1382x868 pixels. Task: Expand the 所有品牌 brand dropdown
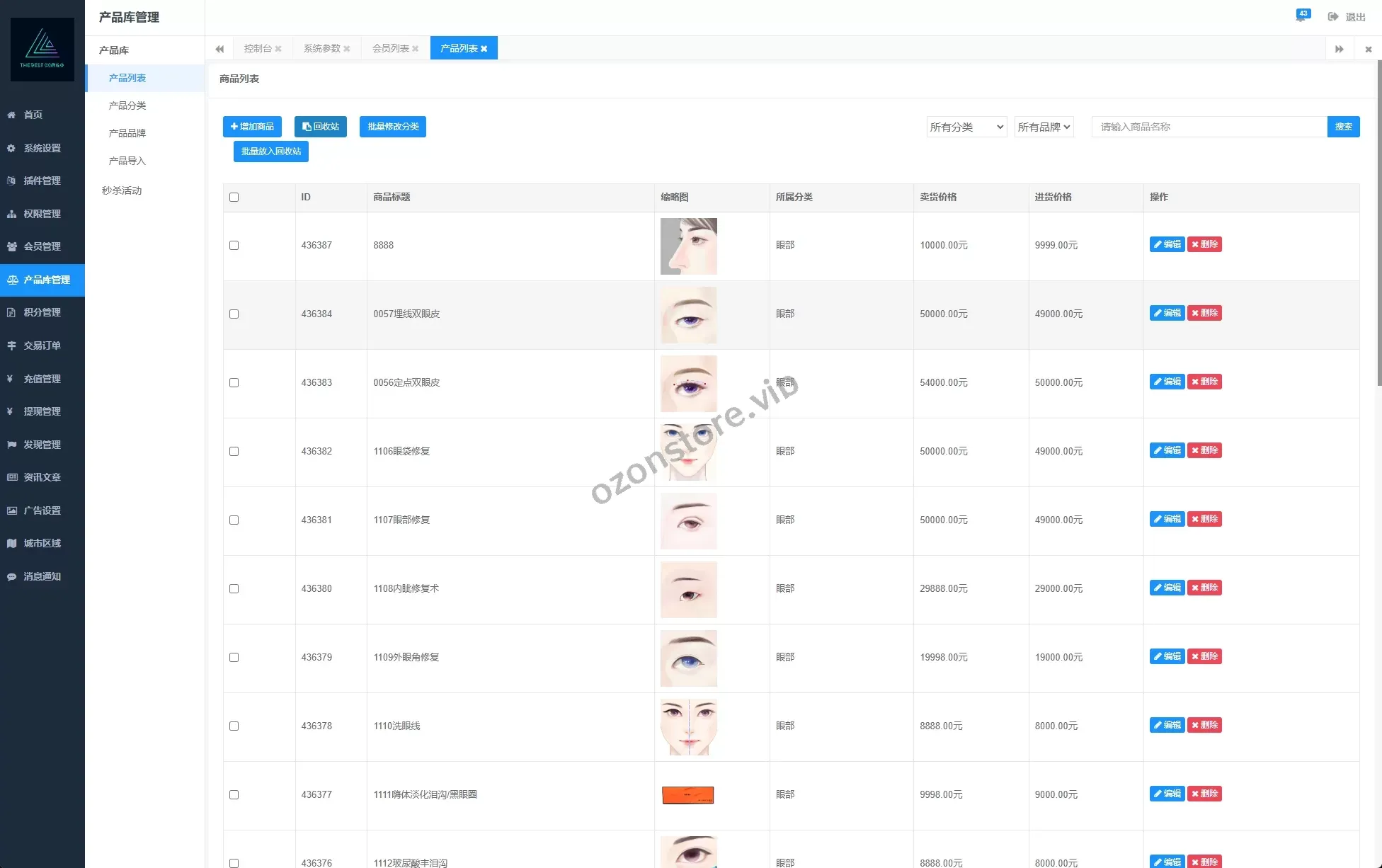1044,127
